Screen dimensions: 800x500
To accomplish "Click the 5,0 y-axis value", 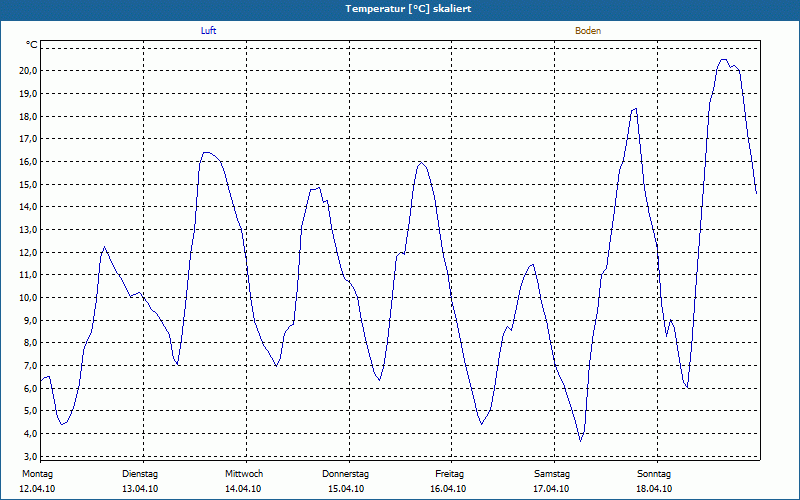I will coord(31,411).
